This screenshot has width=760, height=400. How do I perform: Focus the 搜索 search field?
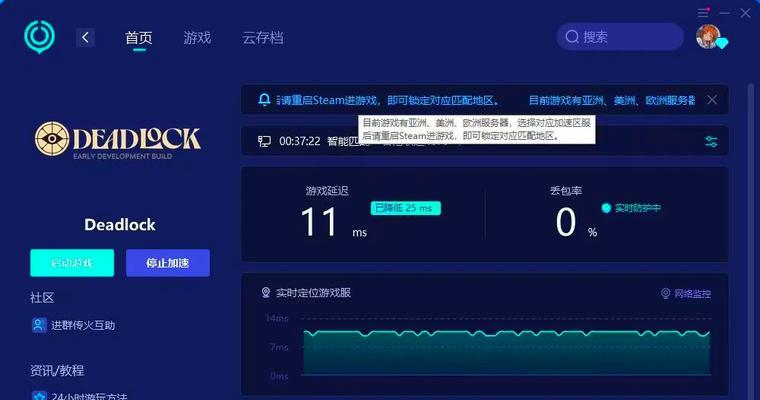620,36
